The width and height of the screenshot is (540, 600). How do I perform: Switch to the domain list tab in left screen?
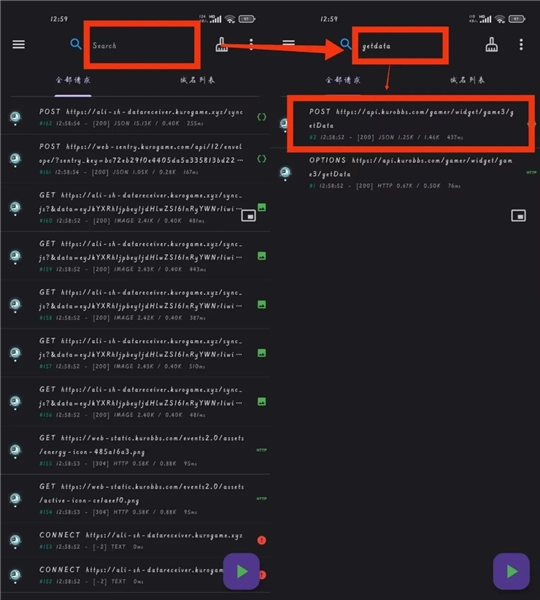coord(197,80)
